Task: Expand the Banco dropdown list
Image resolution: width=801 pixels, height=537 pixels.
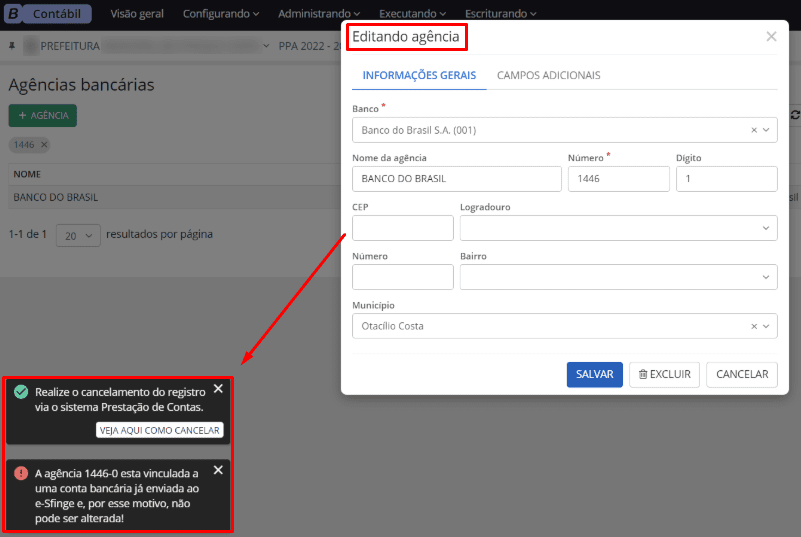Action: coord(767,130)
